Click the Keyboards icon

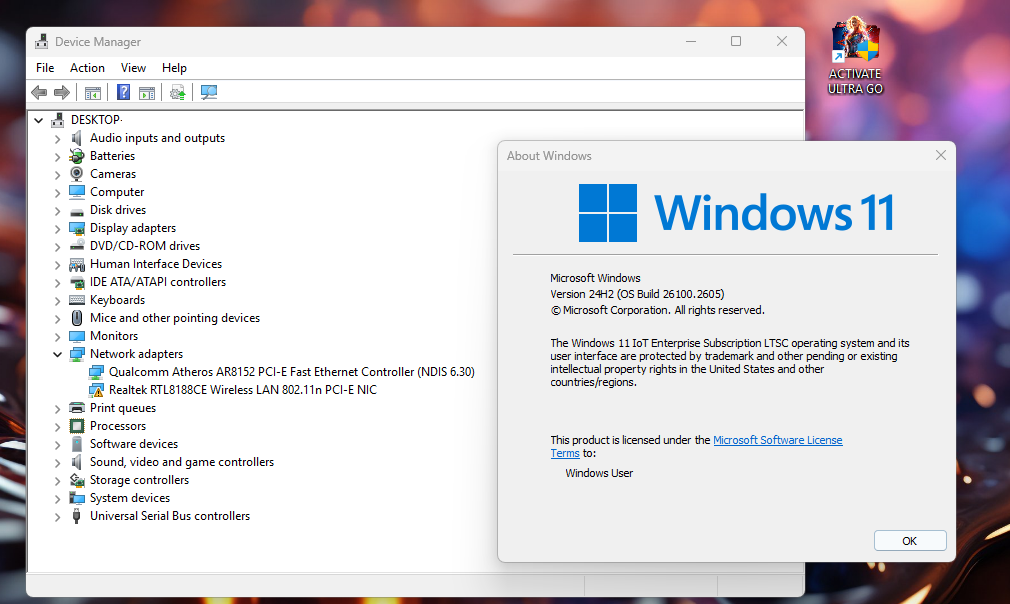[x=77, y=300]
